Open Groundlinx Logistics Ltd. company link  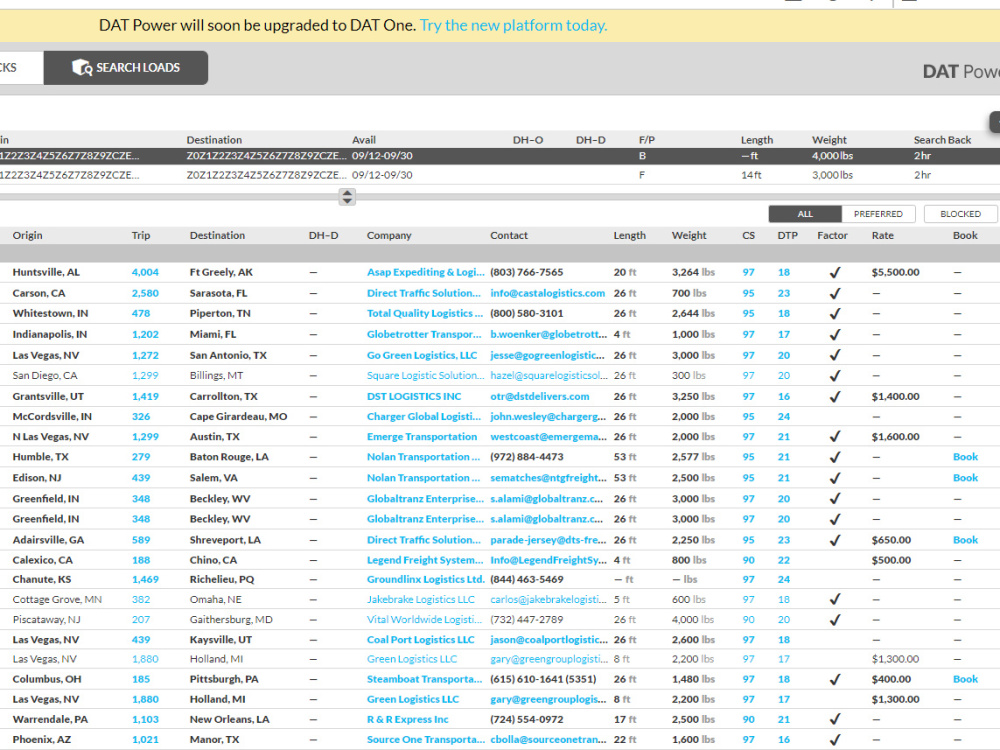coord(425,580)
